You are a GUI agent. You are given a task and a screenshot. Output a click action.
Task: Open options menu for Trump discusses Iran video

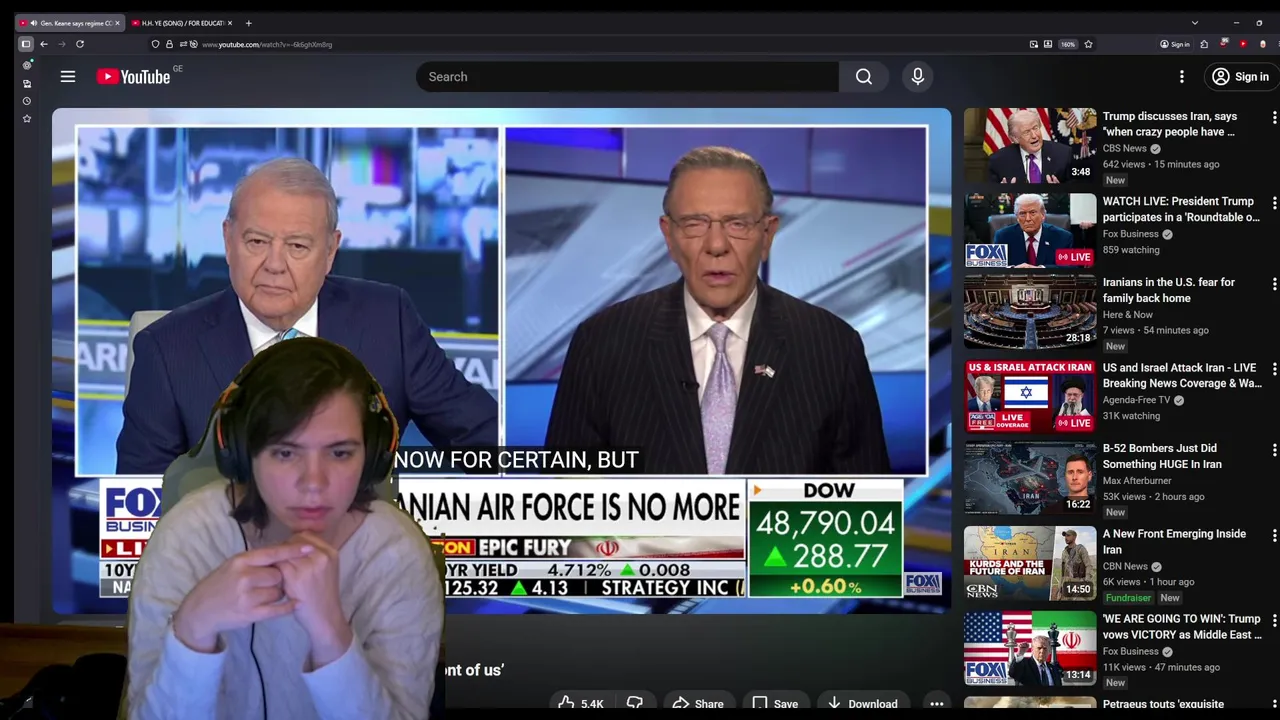(x=1274, y=118)
